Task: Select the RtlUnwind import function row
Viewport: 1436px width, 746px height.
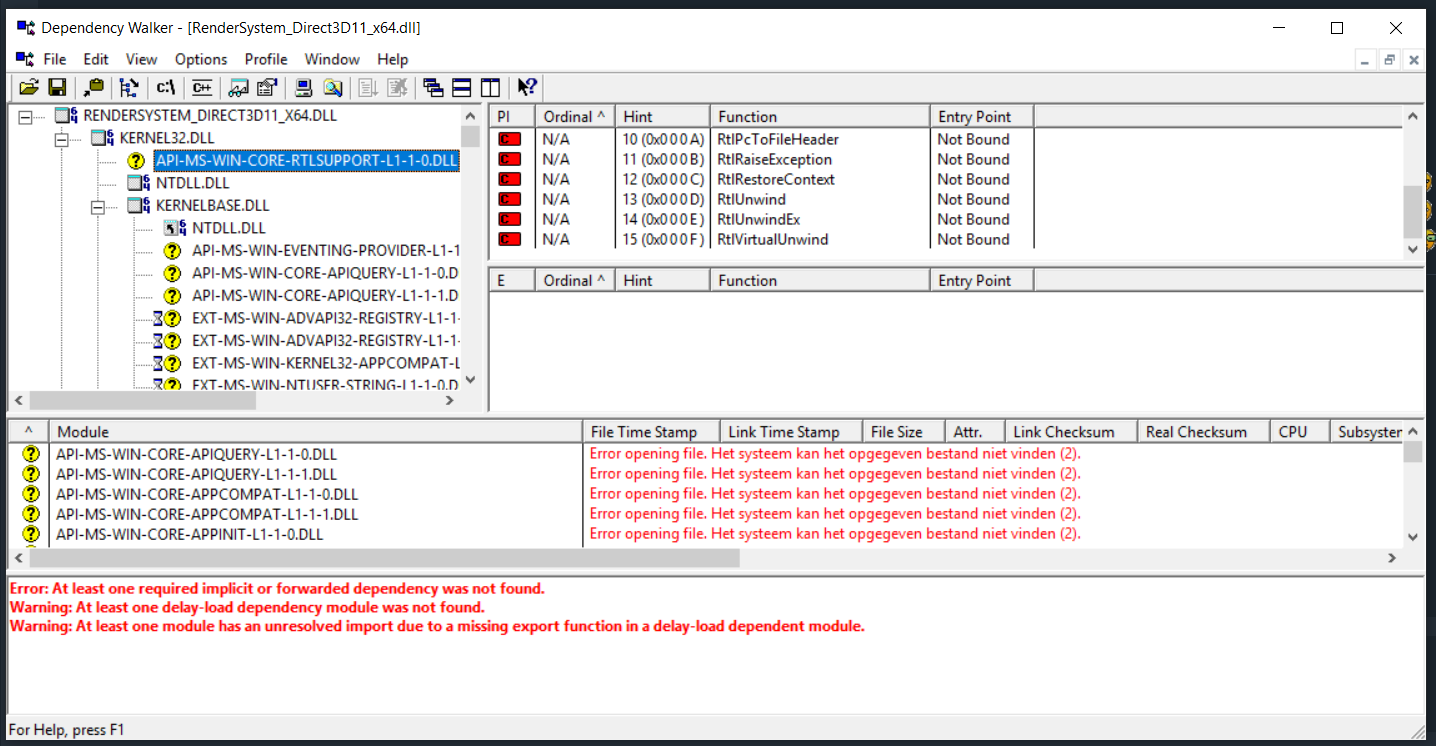Action: click(x=762, y=199)
